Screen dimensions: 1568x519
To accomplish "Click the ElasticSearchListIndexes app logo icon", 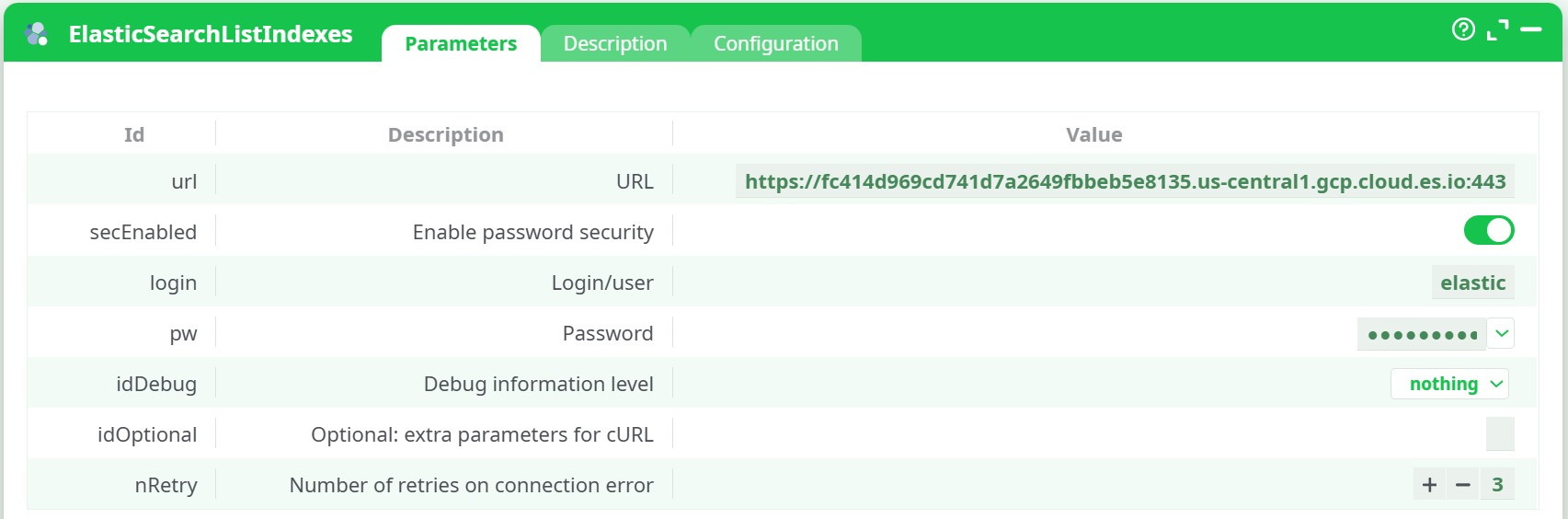I will (37, 34).
